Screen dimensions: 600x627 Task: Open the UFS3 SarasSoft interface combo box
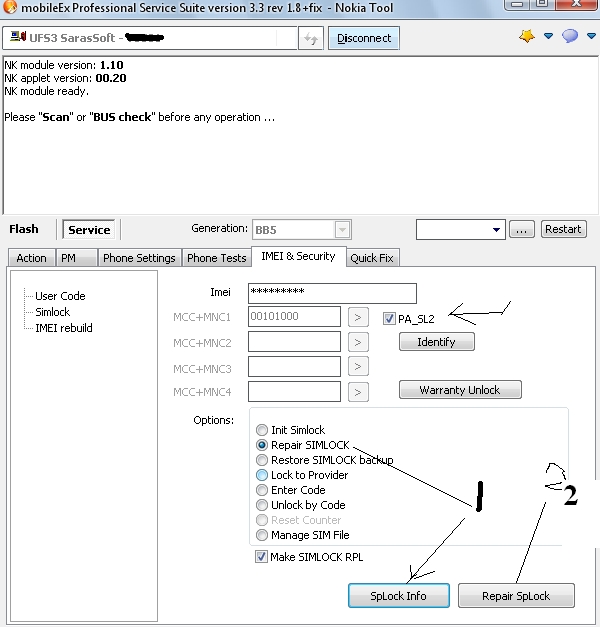150,38
